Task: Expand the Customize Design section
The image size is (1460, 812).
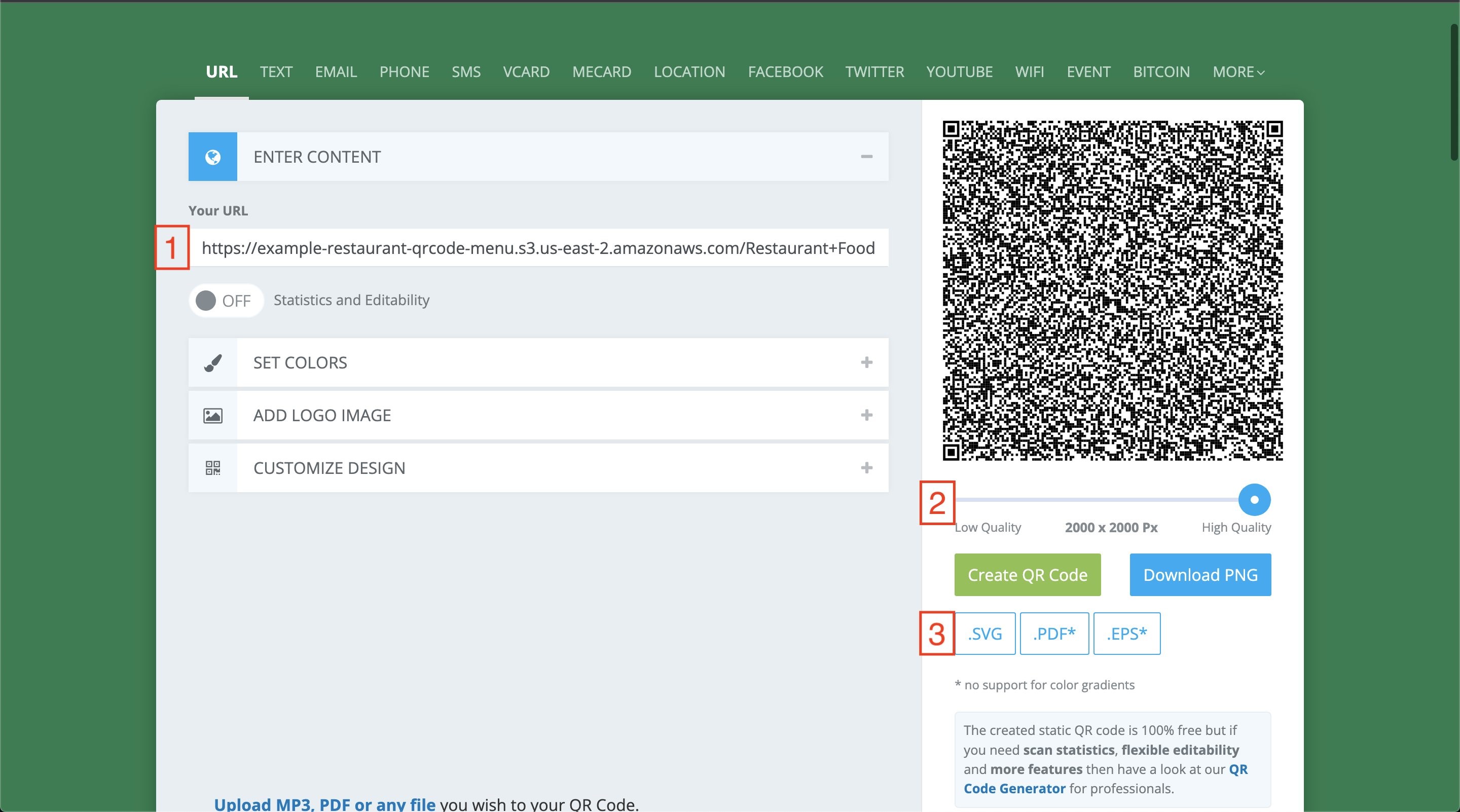Action: (x=867, y=467)
